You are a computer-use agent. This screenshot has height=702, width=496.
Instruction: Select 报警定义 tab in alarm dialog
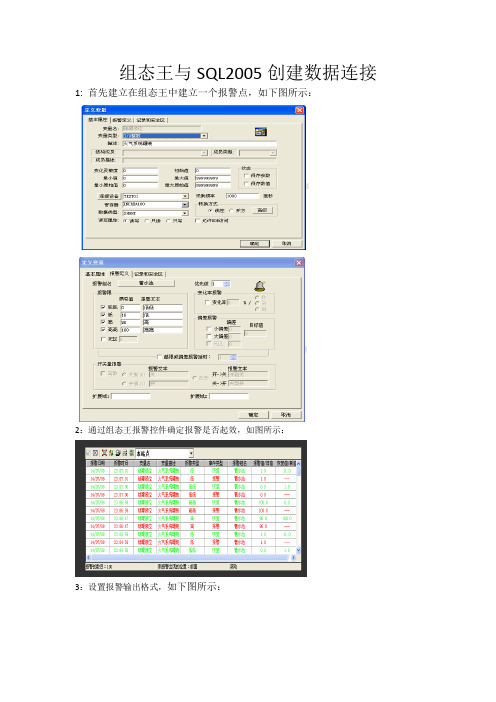click(x=119, y=273)
